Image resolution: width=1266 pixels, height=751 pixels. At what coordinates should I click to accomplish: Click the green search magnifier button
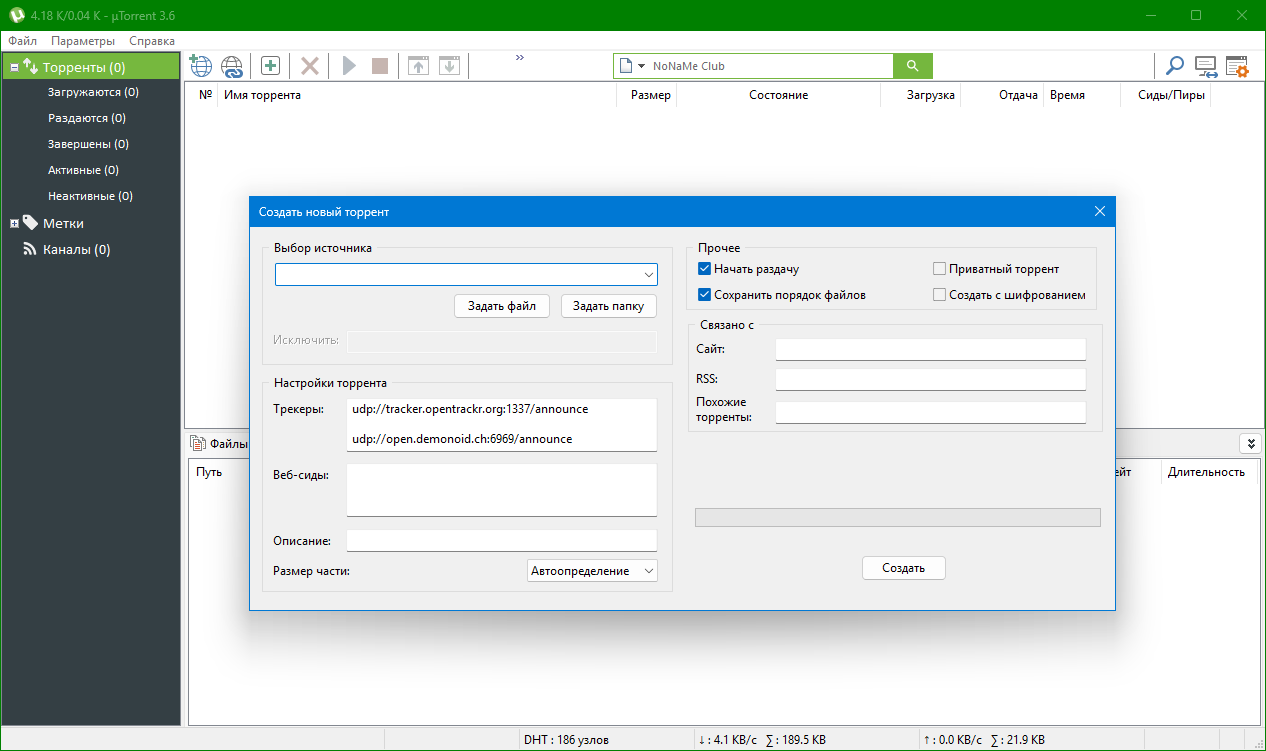(912, 66)
